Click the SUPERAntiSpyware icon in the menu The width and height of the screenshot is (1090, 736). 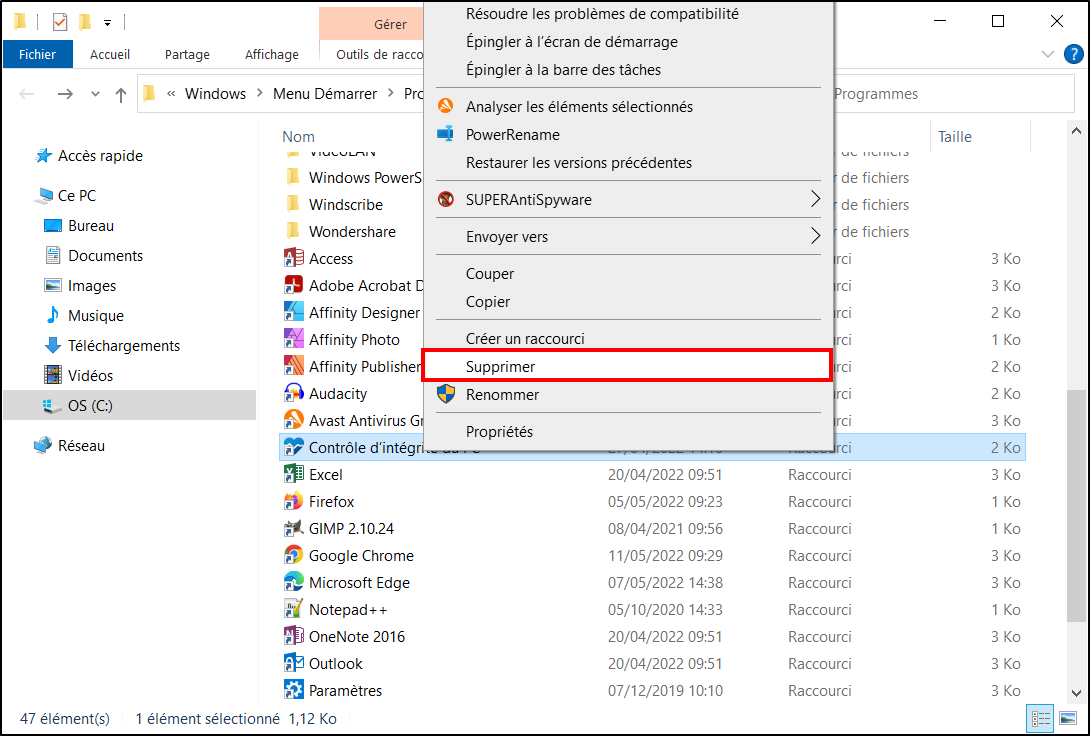446,199
